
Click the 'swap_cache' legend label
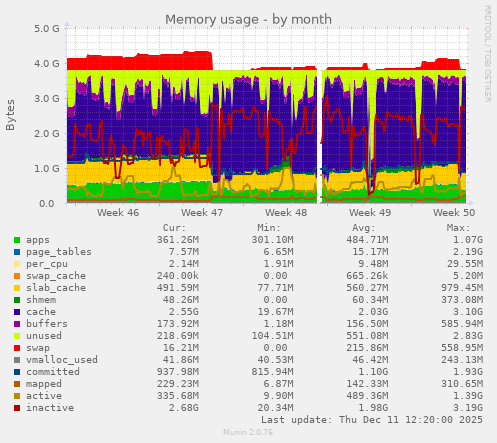56,276
